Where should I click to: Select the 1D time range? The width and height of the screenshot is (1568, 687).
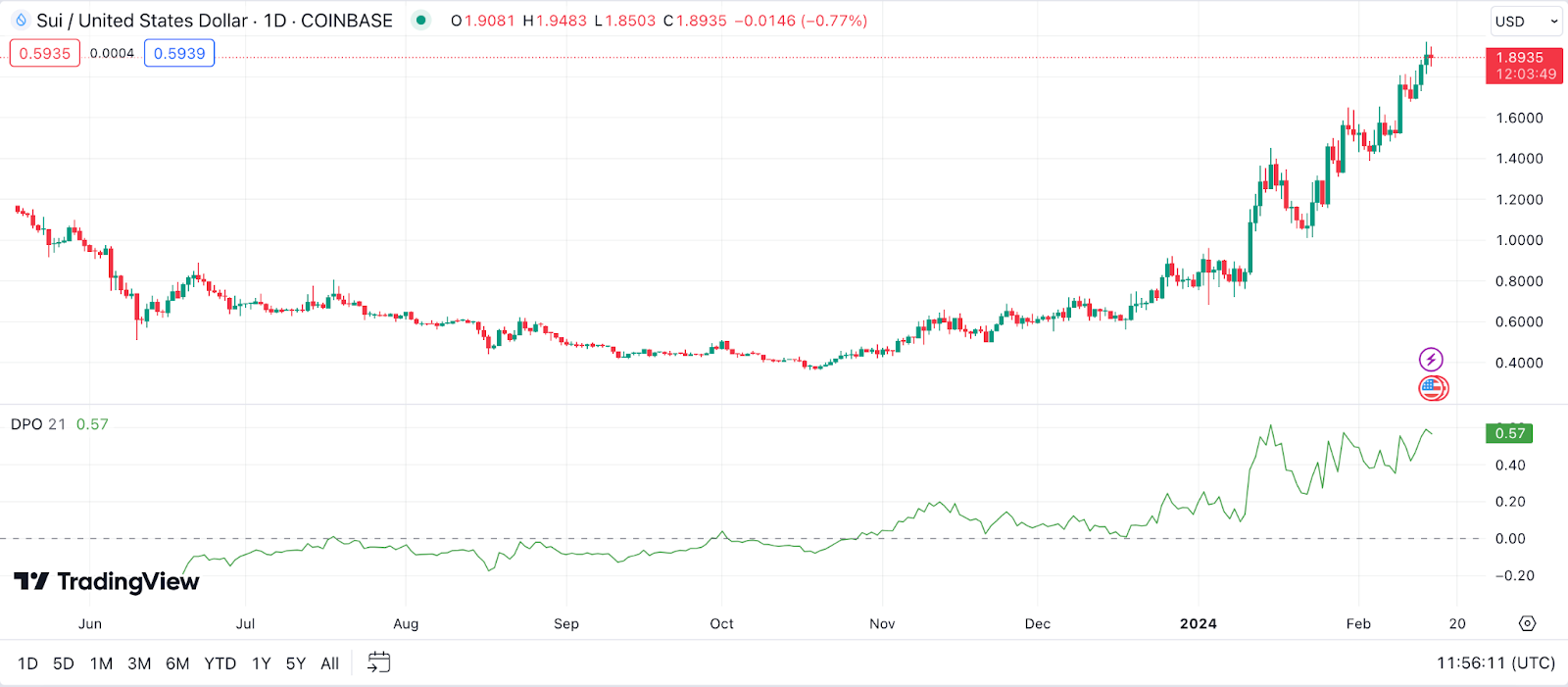pos(28,663)
